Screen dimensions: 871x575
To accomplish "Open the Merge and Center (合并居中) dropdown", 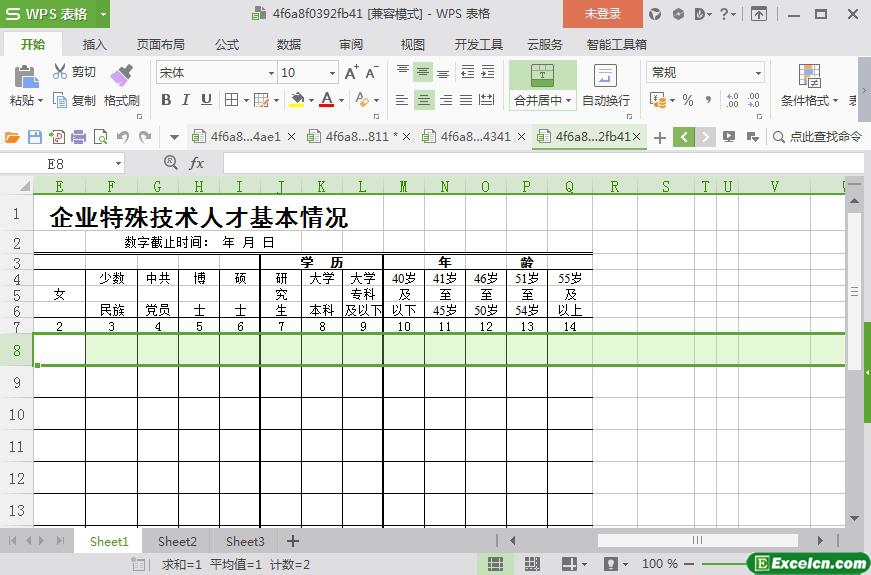I will click(x=568, y=101).
